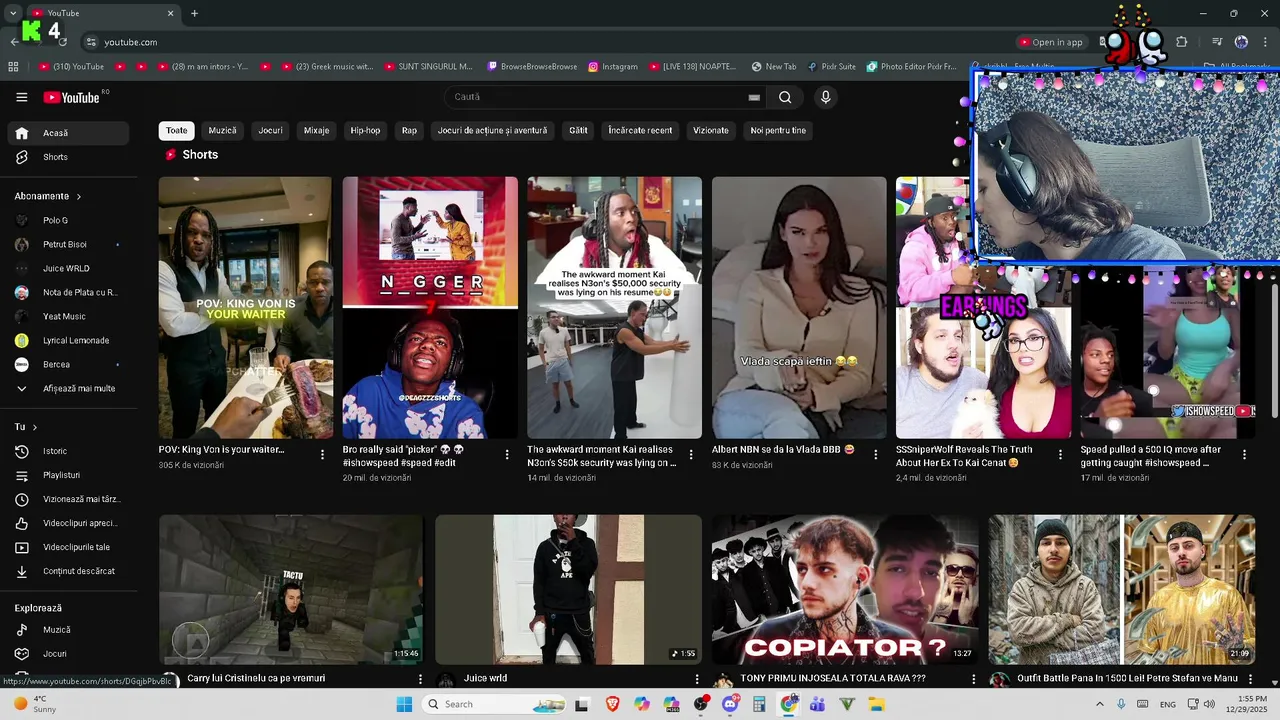Go to the YouTube logo home link
1280x720 pixels.
click(72, 97)
